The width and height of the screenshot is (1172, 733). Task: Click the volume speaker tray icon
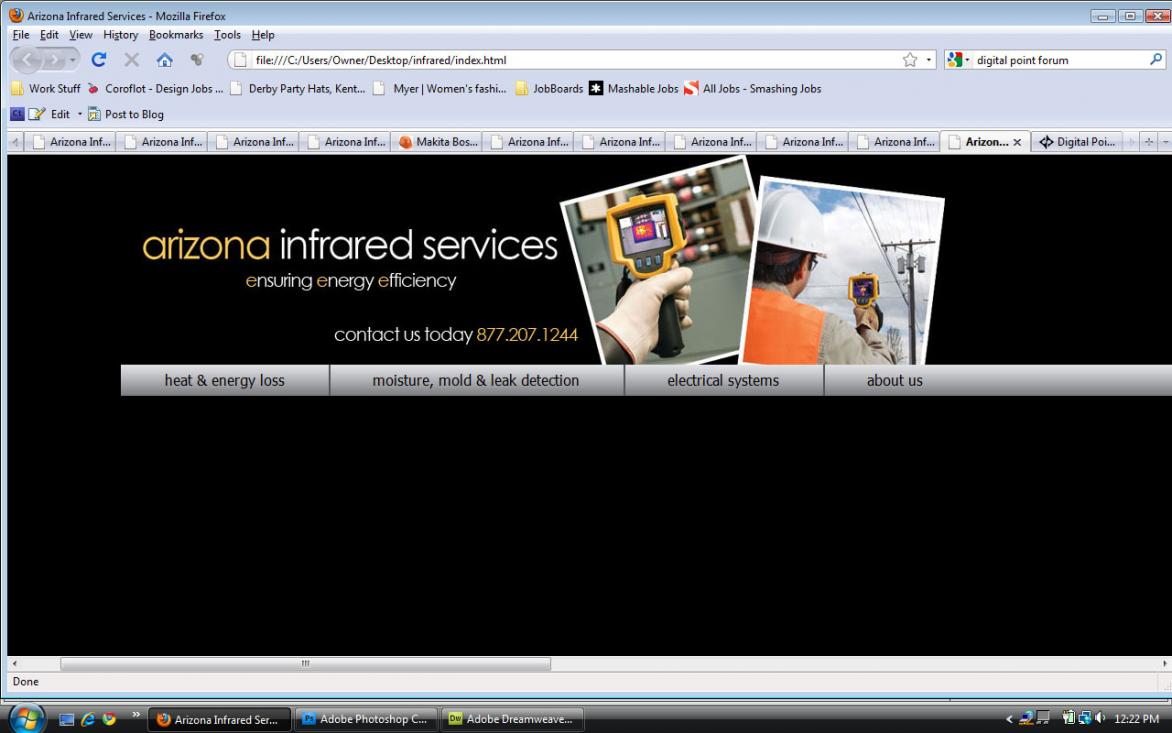[1100, 718]
